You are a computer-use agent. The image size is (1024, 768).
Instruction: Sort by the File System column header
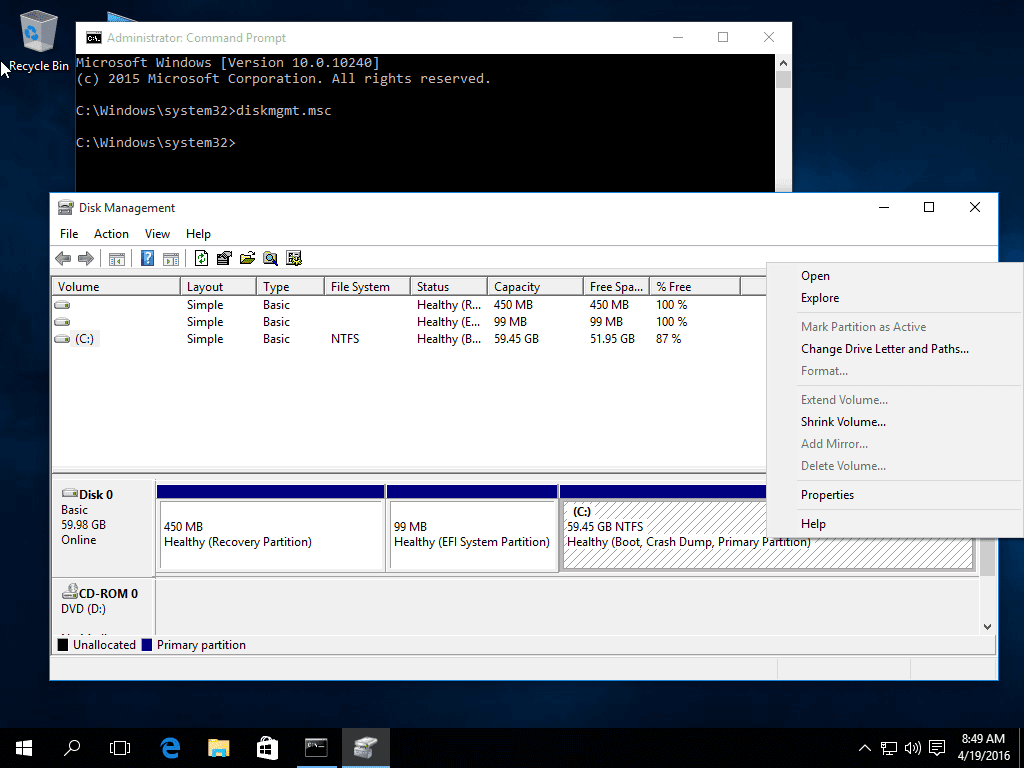pyautogui.click(x=368, y=287)
